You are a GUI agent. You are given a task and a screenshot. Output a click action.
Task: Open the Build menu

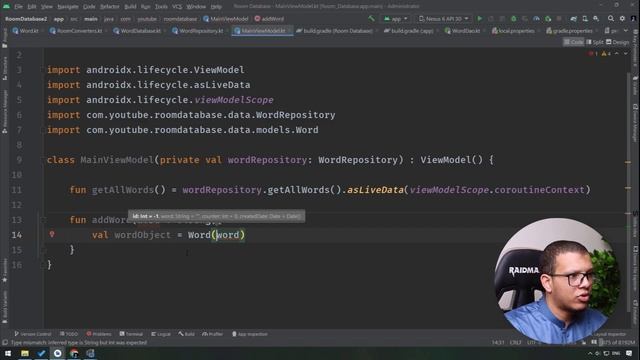coord(130,7)
